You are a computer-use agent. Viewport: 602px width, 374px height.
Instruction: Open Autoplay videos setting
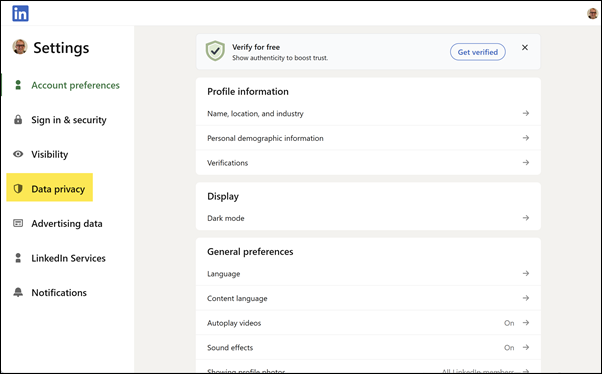[x=368, y=323]
